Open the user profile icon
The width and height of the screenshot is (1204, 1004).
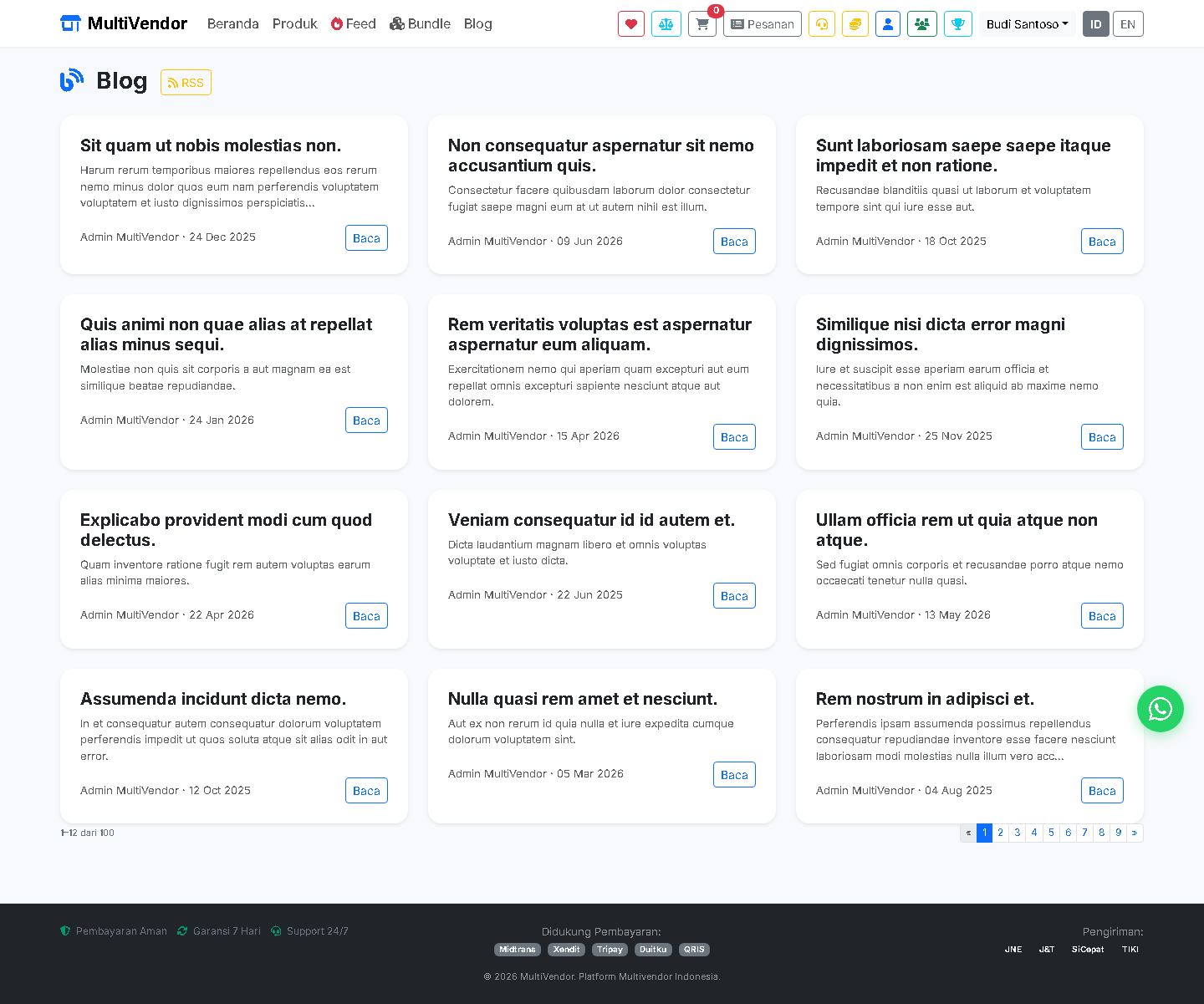click(888, 24)
